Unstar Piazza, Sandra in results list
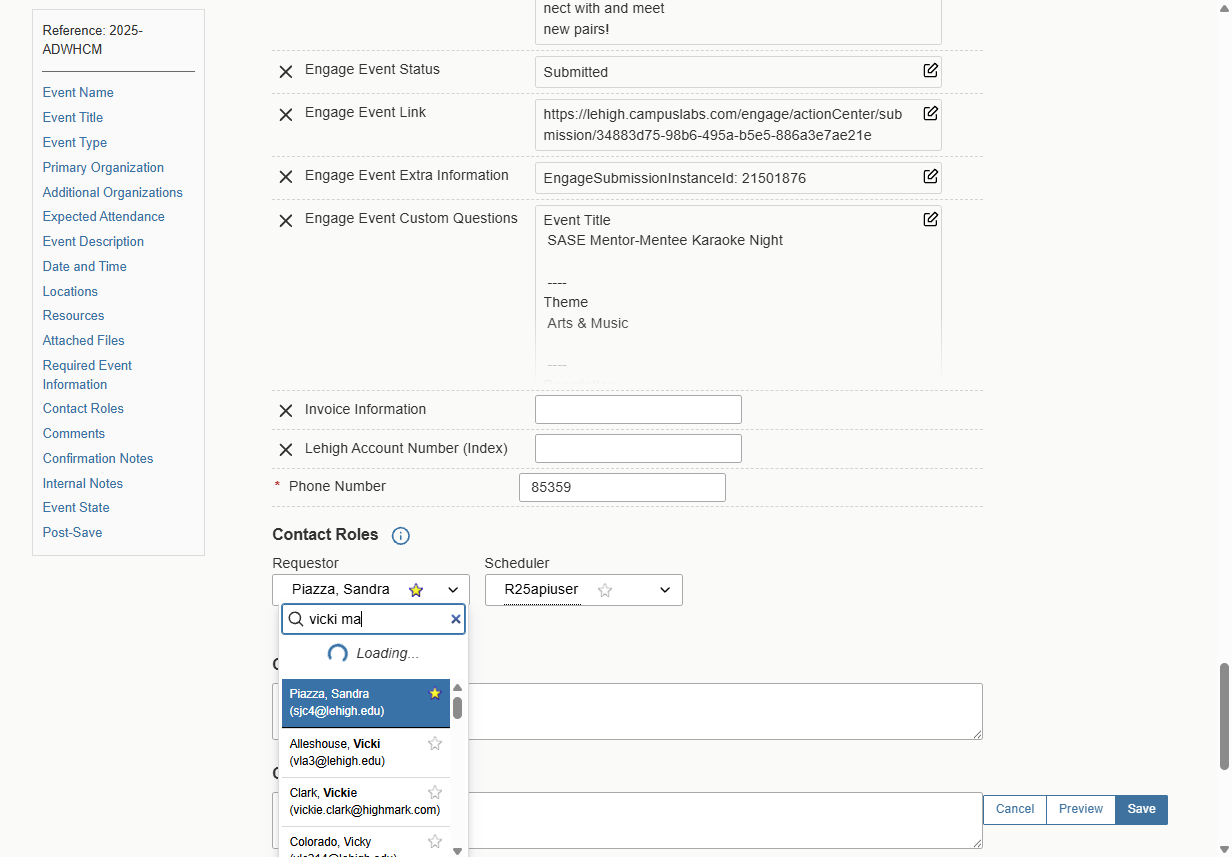The image size is (1232, 857). click(434, 693)
